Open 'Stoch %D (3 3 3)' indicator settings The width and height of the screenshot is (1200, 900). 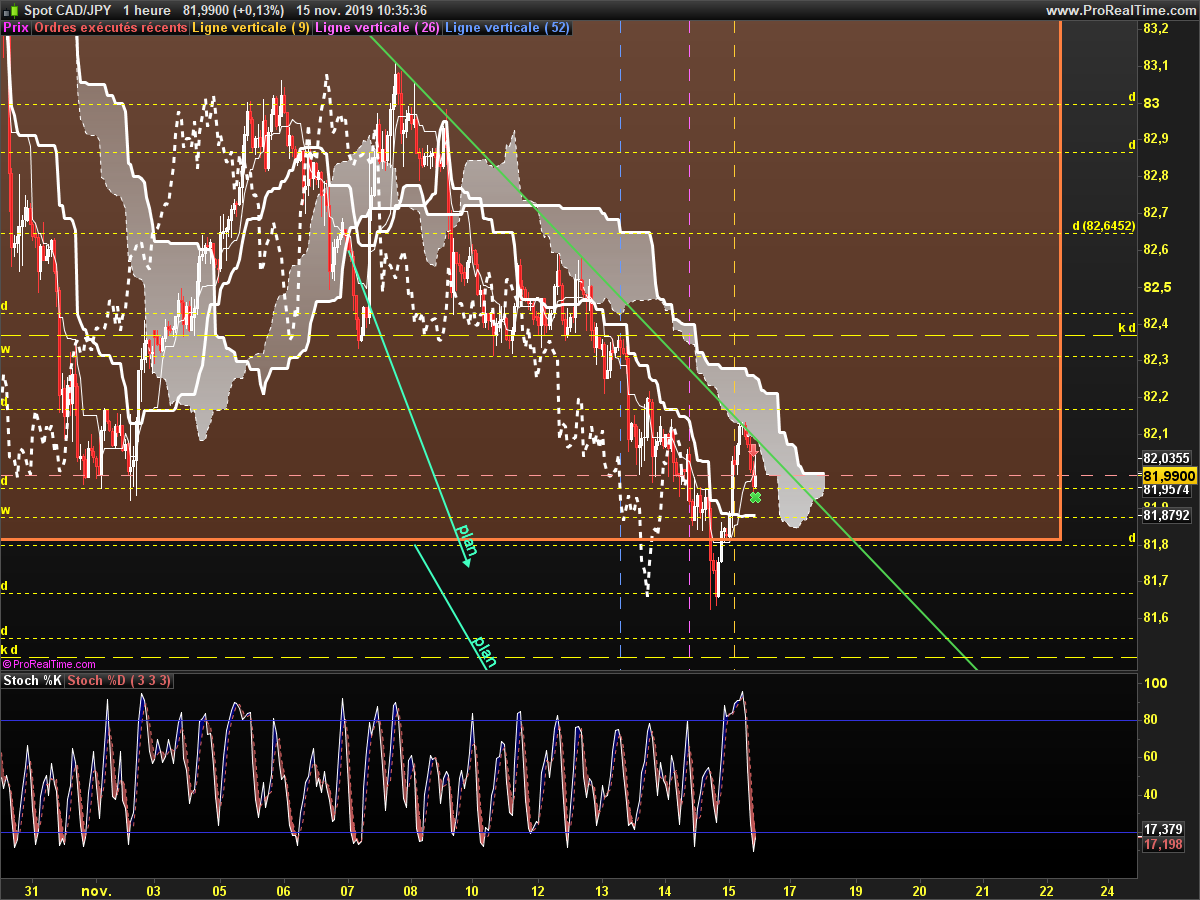click(119, 681)
